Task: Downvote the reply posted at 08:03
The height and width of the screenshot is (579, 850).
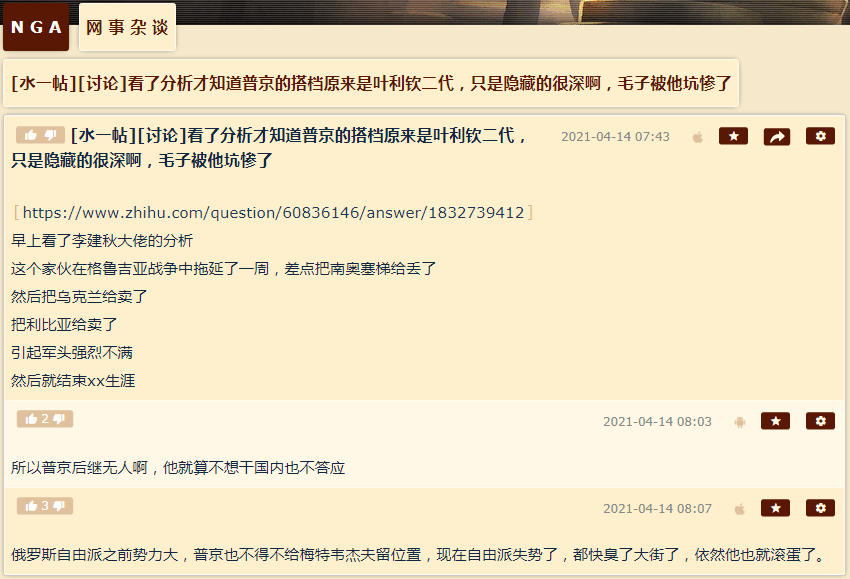Action: (x=59, y=419)
